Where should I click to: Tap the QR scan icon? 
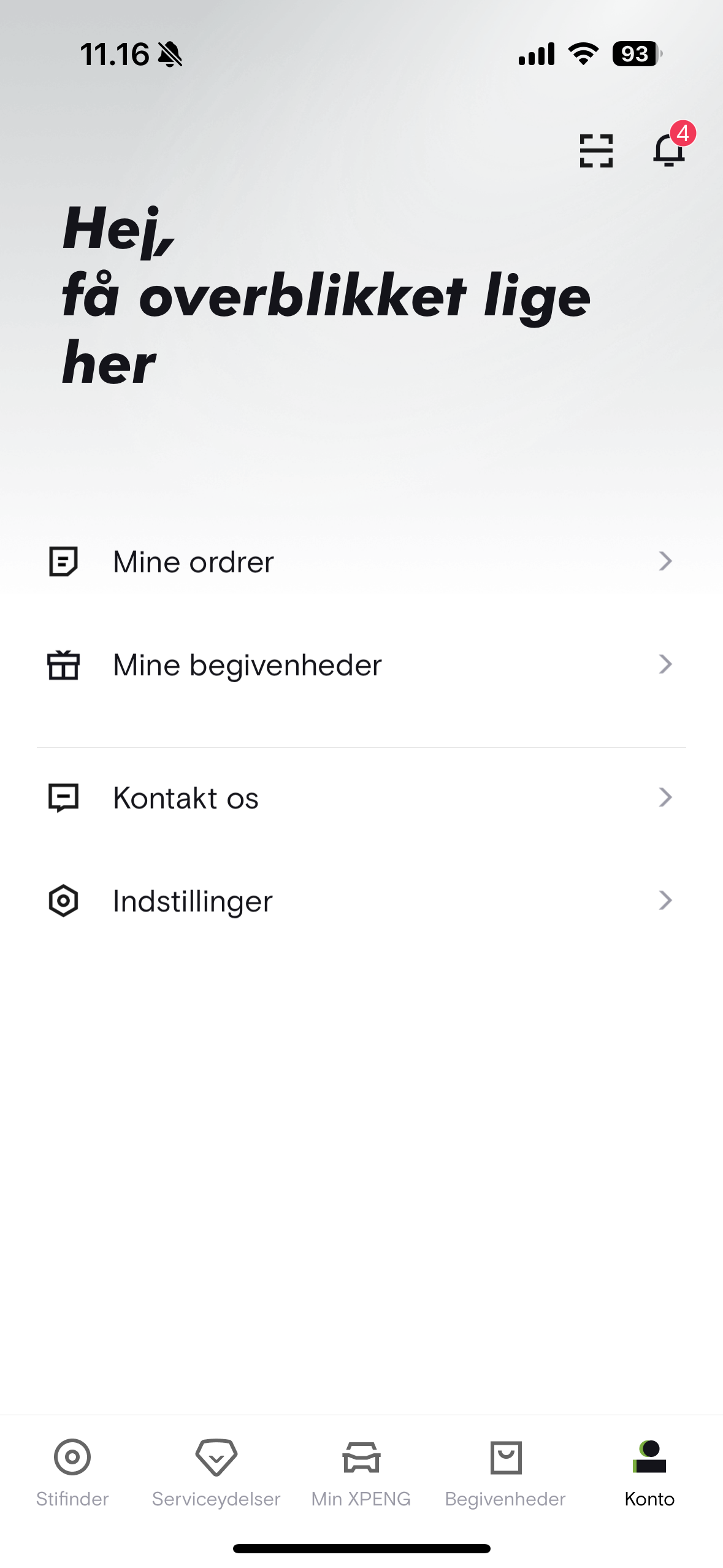coord(596,151)
